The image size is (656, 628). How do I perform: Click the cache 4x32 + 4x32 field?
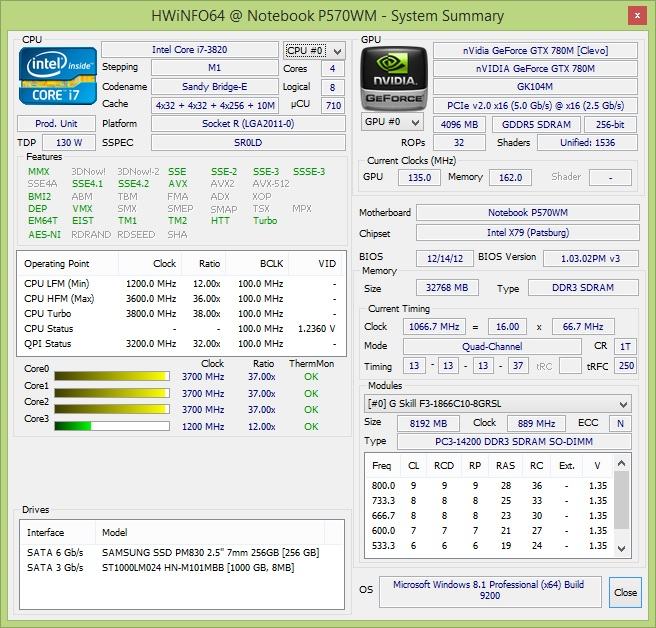pyautogui.click(x=215, y=105)
